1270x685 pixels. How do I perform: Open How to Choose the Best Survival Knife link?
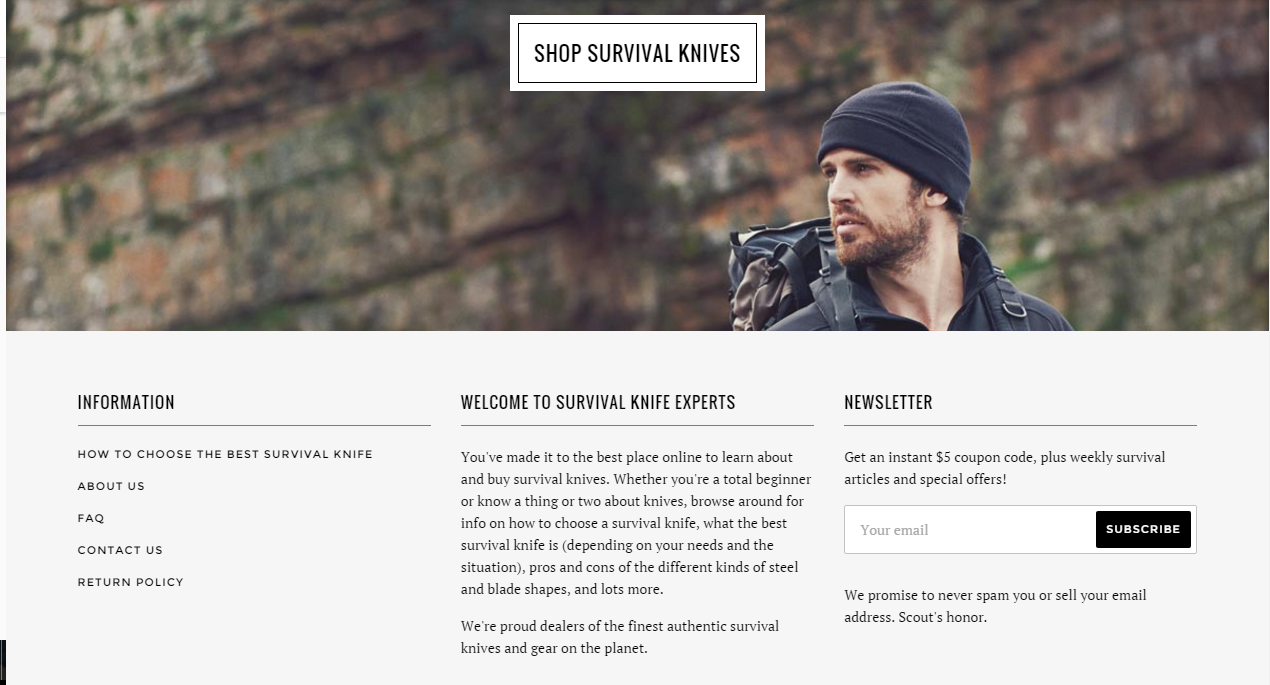click(225, 454)
